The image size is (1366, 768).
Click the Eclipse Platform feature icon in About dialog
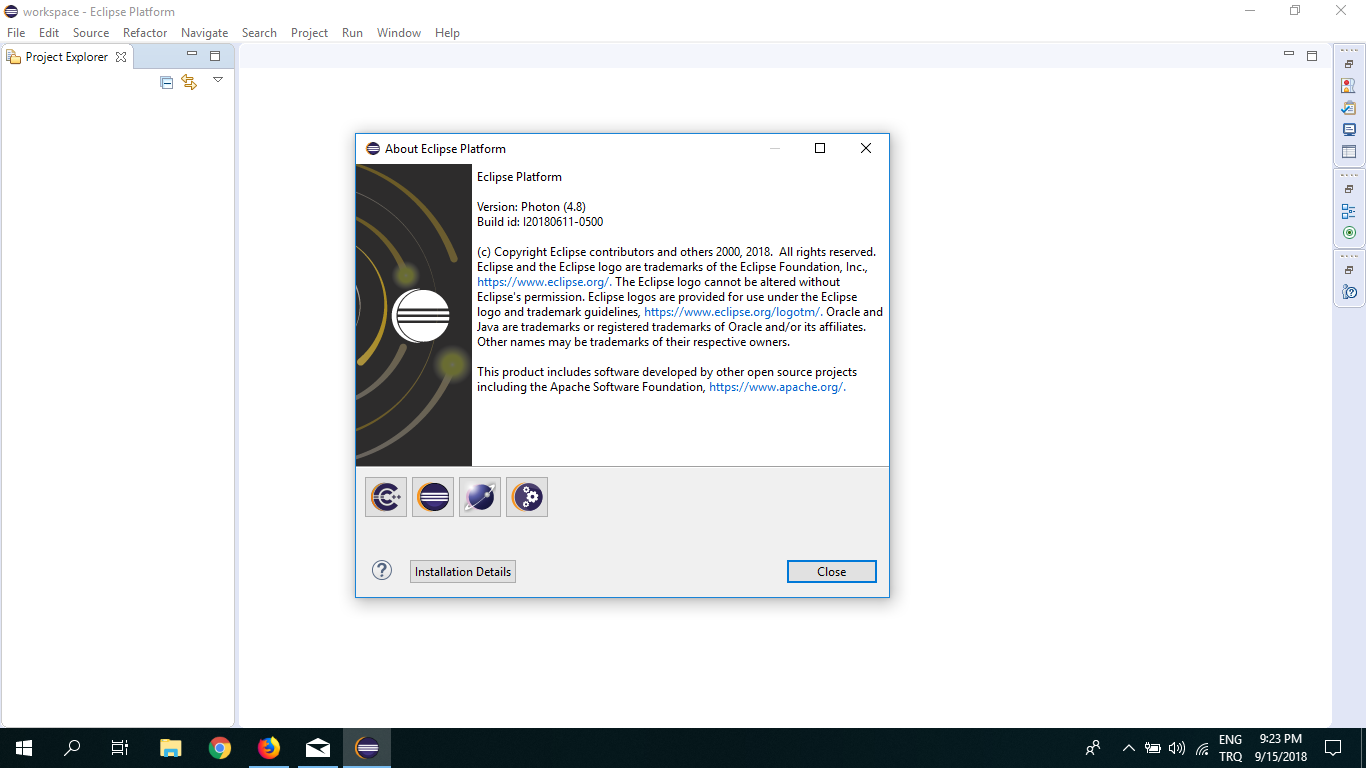pyautogui.click(x=433, y=496)
